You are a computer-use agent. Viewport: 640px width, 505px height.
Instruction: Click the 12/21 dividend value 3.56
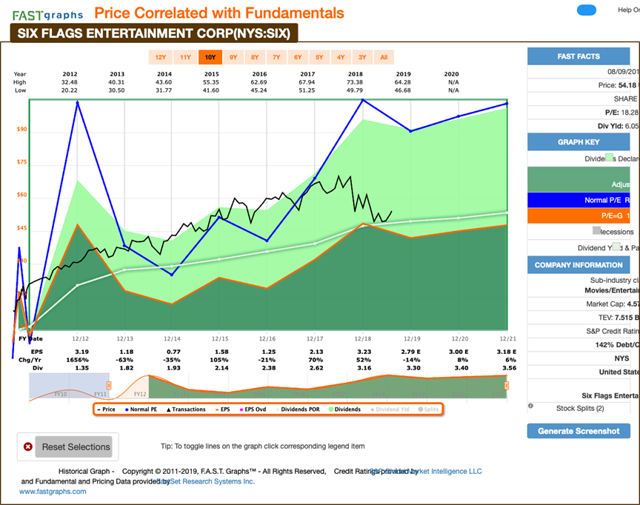pos(509,368)
